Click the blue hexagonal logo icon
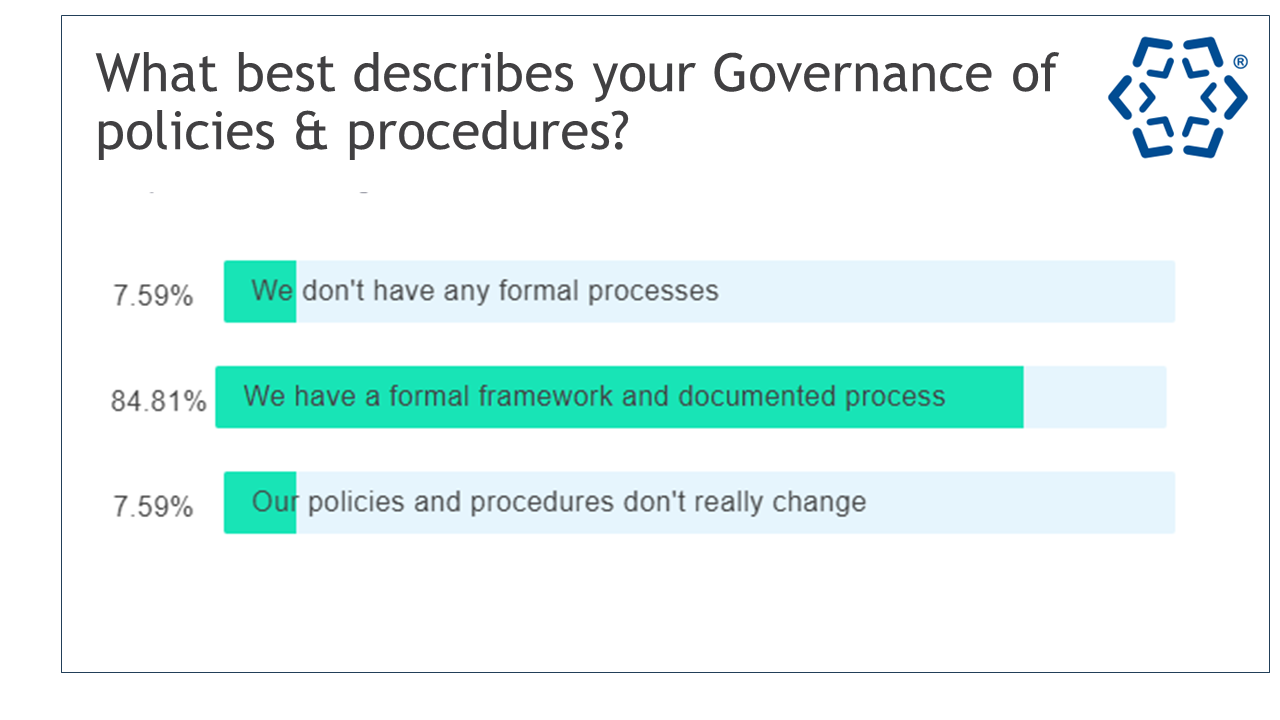1280x720 pixels. pos(1177,97)
